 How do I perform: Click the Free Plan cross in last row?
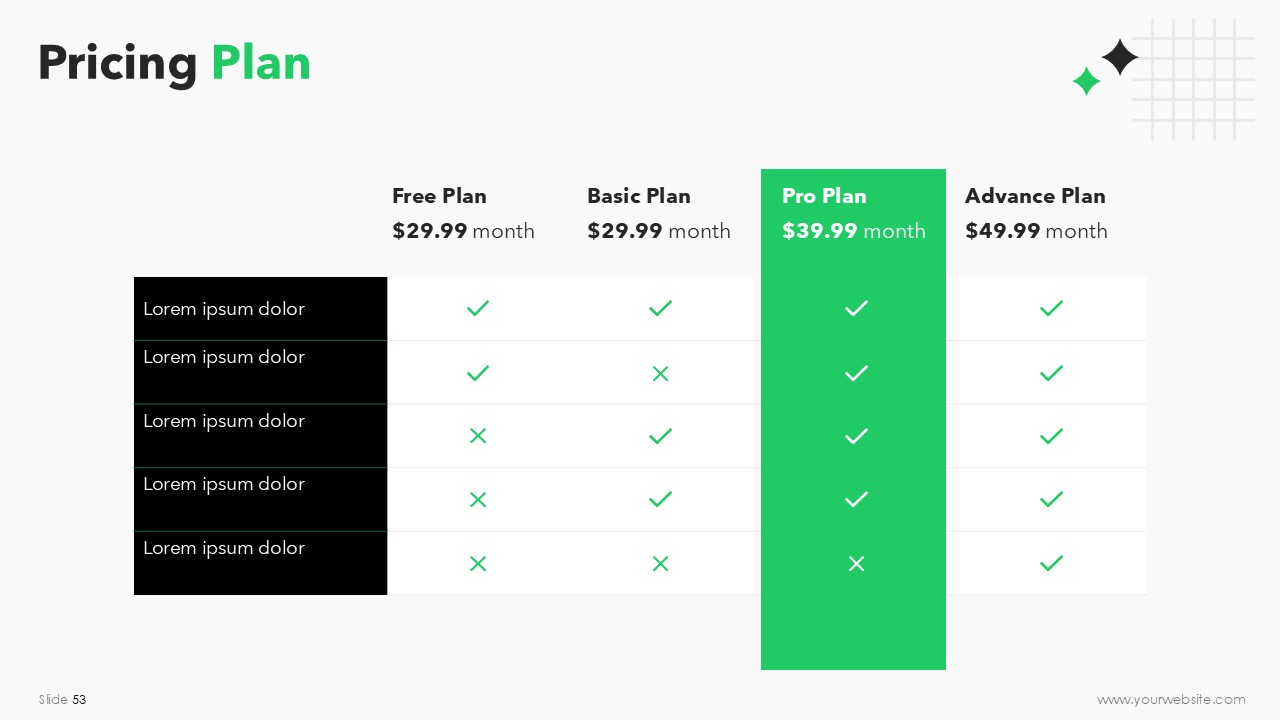478,564
